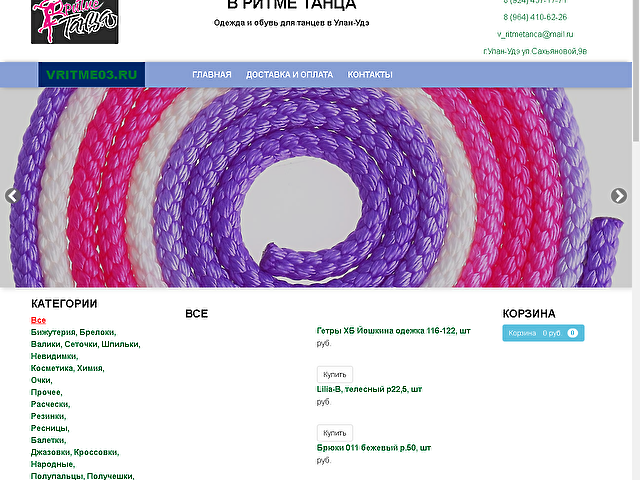Click Купить under Lilia-B телесный
This screenshot has height=480, width=640.
335,433
